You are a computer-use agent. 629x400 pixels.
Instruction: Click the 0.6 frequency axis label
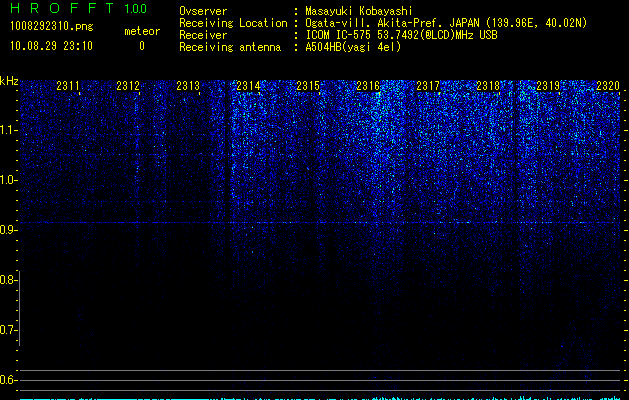click(8, 380)
